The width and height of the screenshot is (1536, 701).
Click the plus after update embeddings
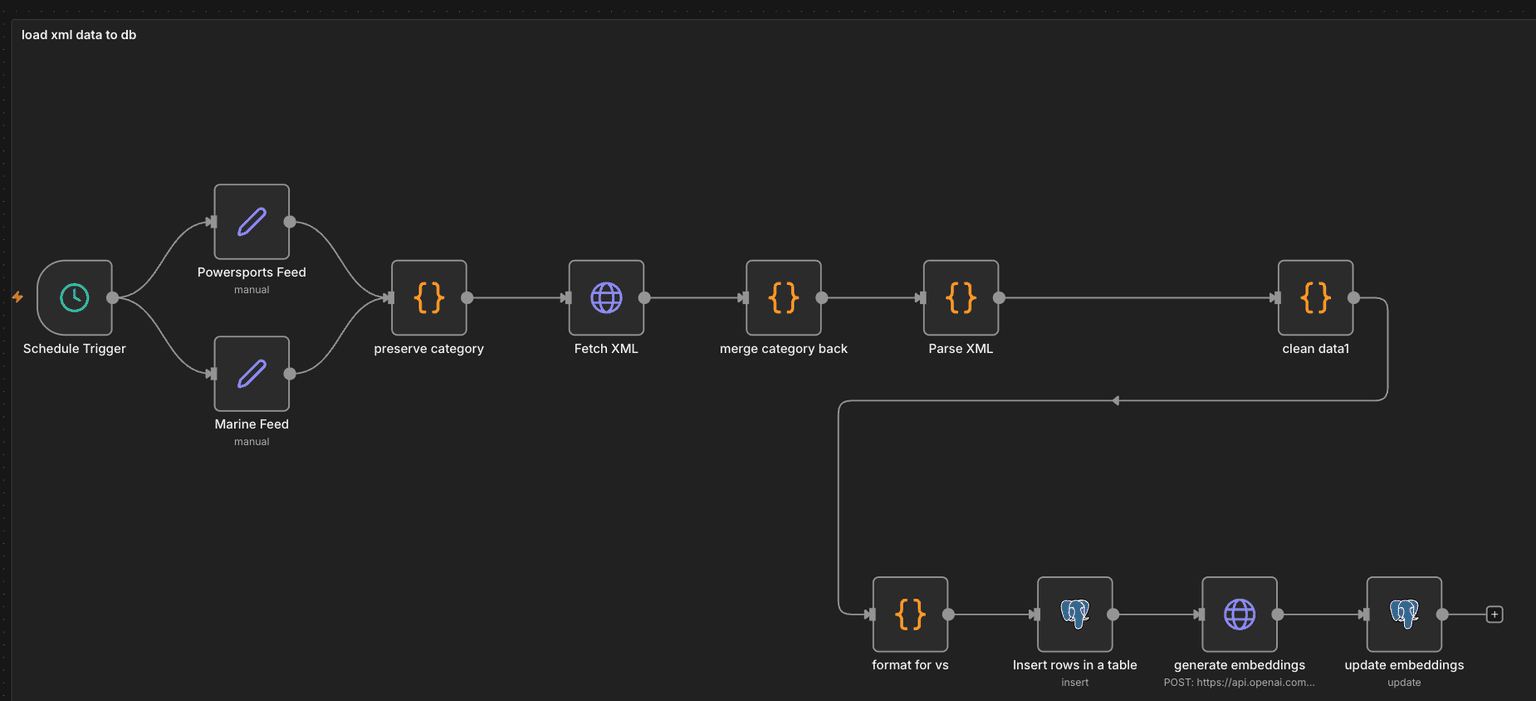point(1493,614)
